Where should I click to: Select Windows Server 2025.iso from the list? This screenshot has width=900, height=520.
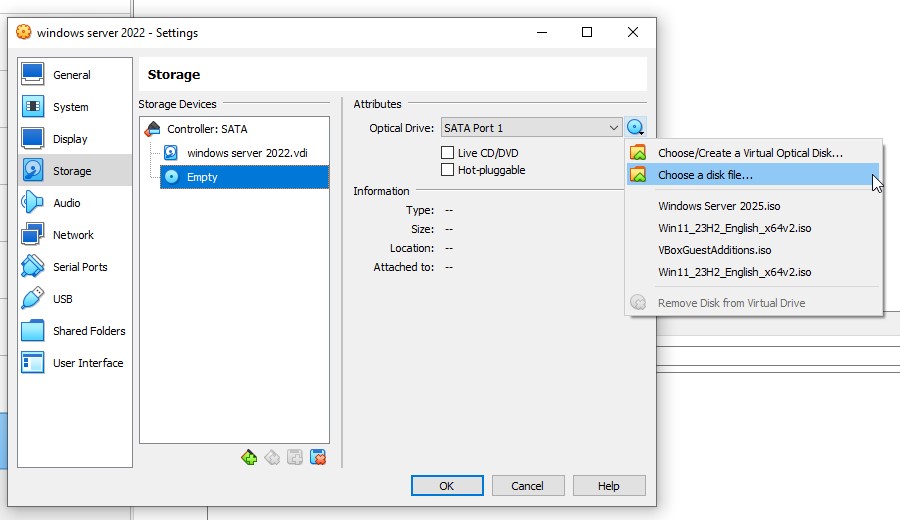[x=719, y=206]
